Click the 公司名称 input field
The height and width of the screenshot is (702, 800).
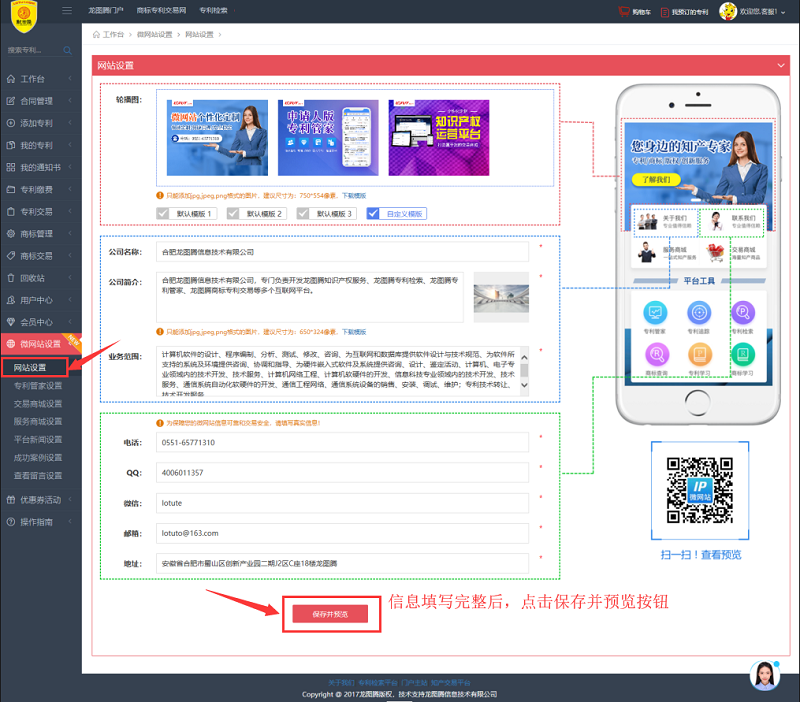[343, 252]
